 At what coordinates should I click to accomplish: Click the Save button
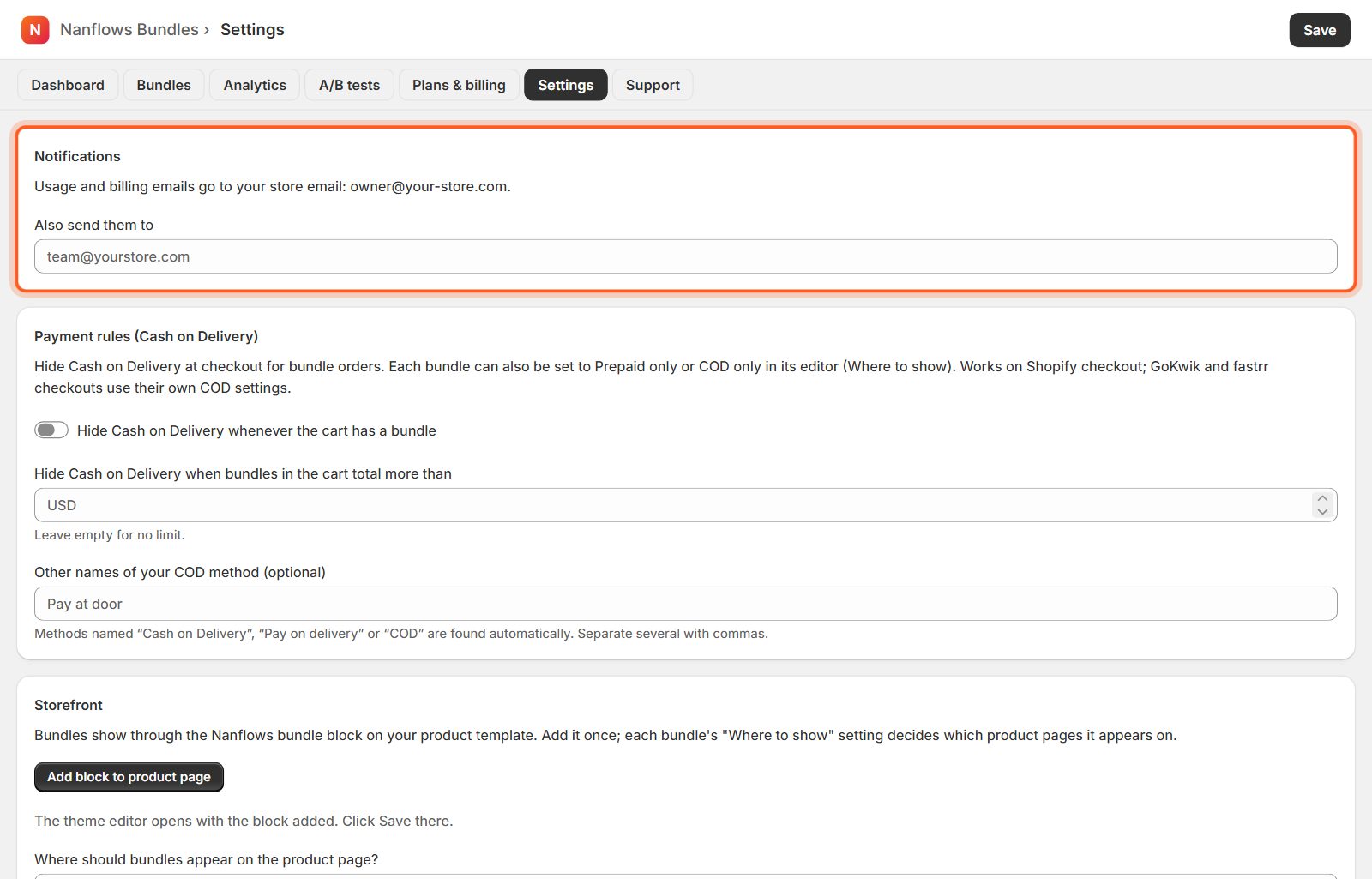coord(1320,30)
